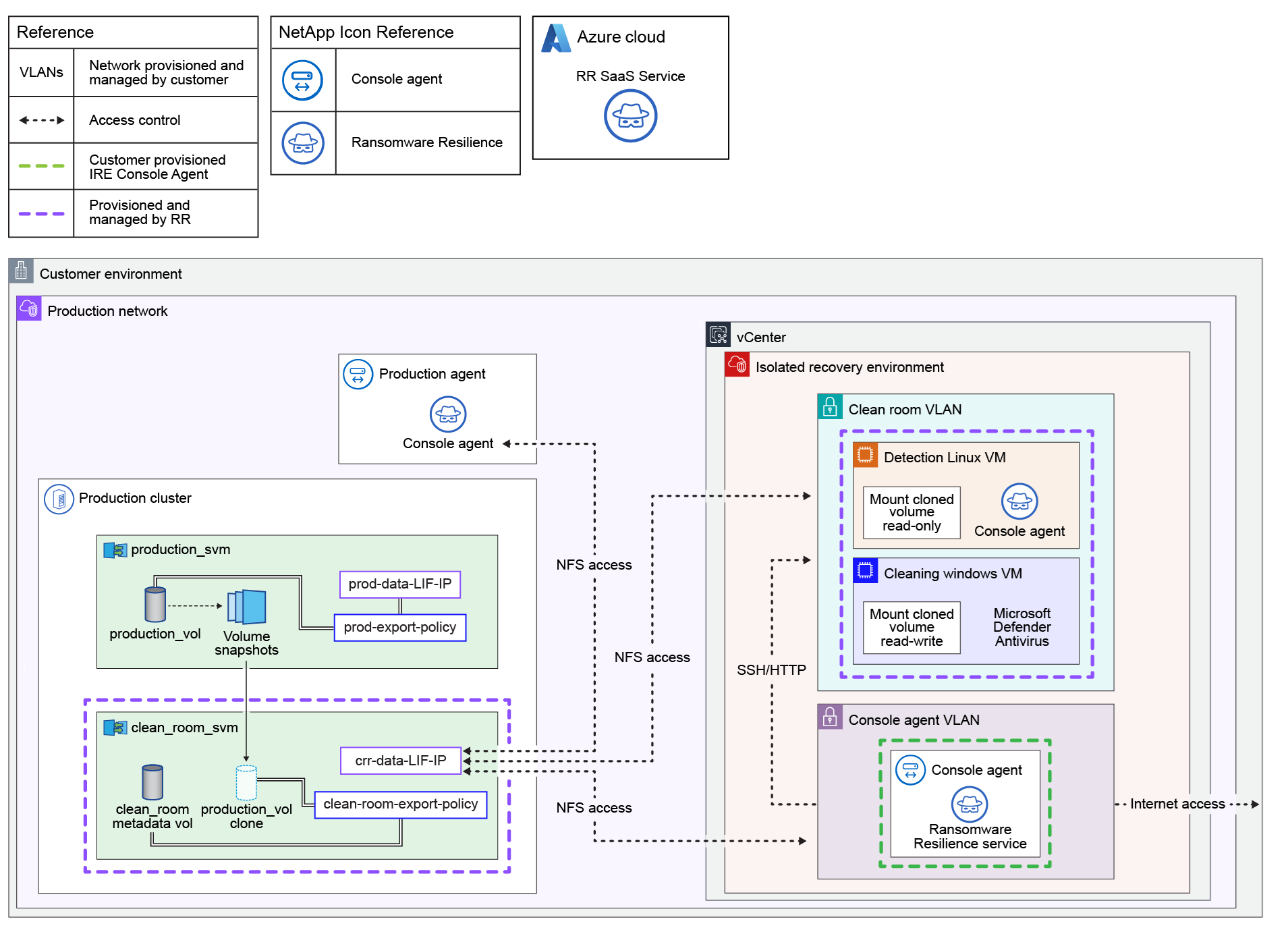Click the Ransomware Resilience icon in reference table

tap(303, 143)
